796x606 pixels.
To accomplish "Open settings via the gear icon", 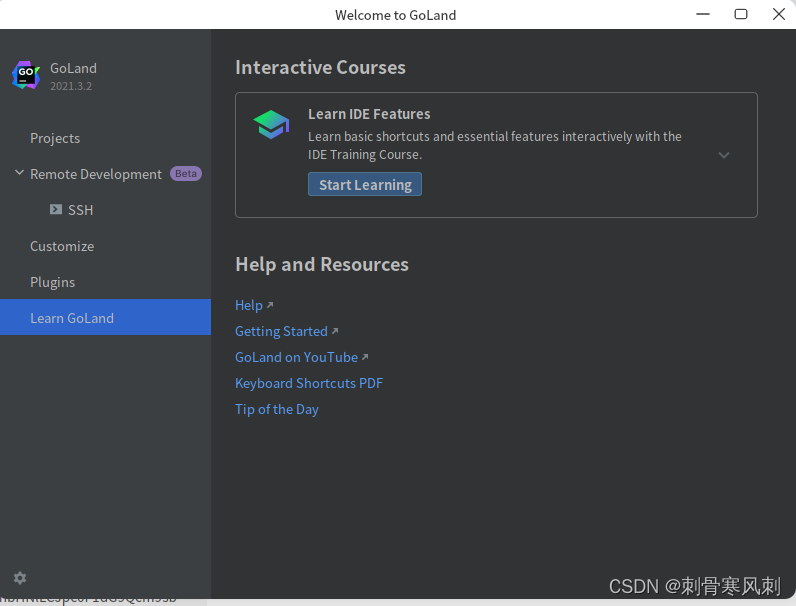I will pos(20,578).
